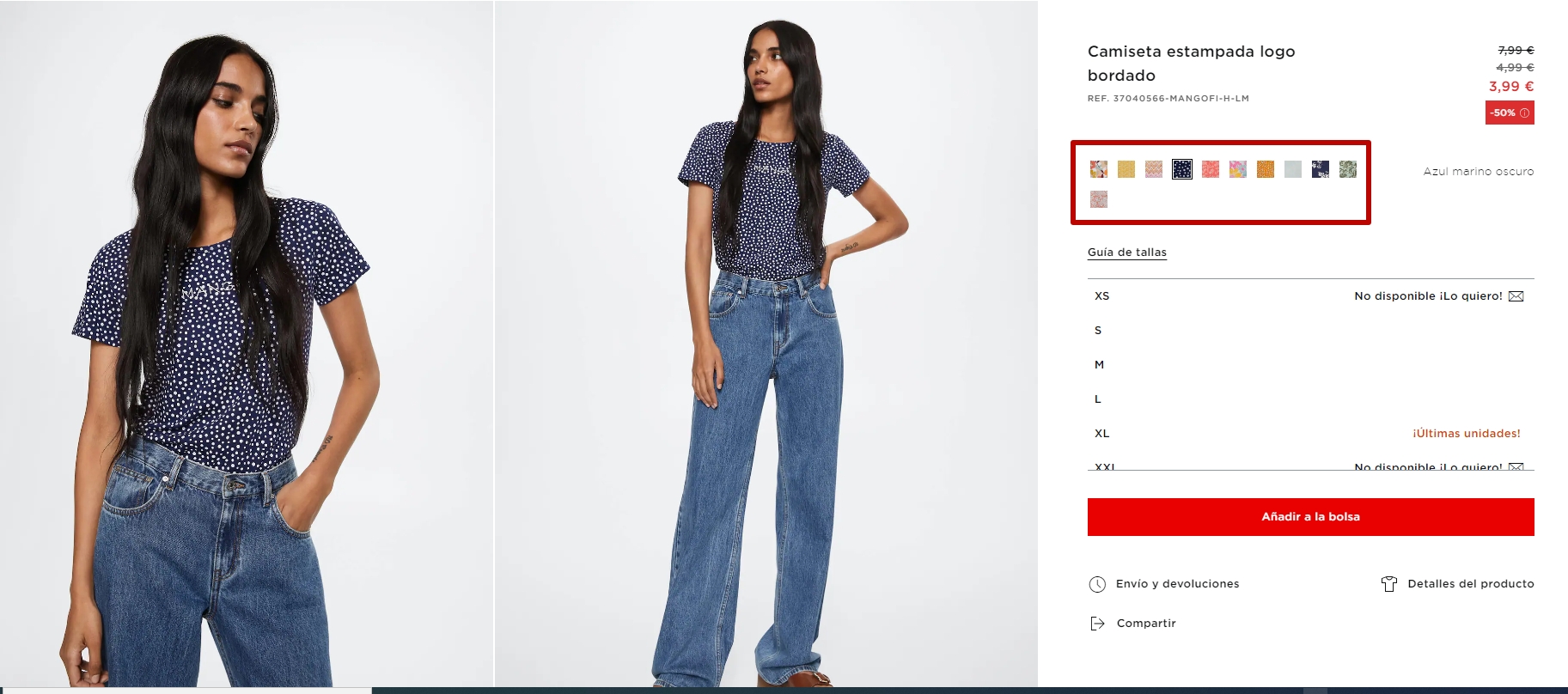This screenshot has height=694, width=1568.
Task: Click the share arrow icon beside Compartir
Action: click(1097, 624)
